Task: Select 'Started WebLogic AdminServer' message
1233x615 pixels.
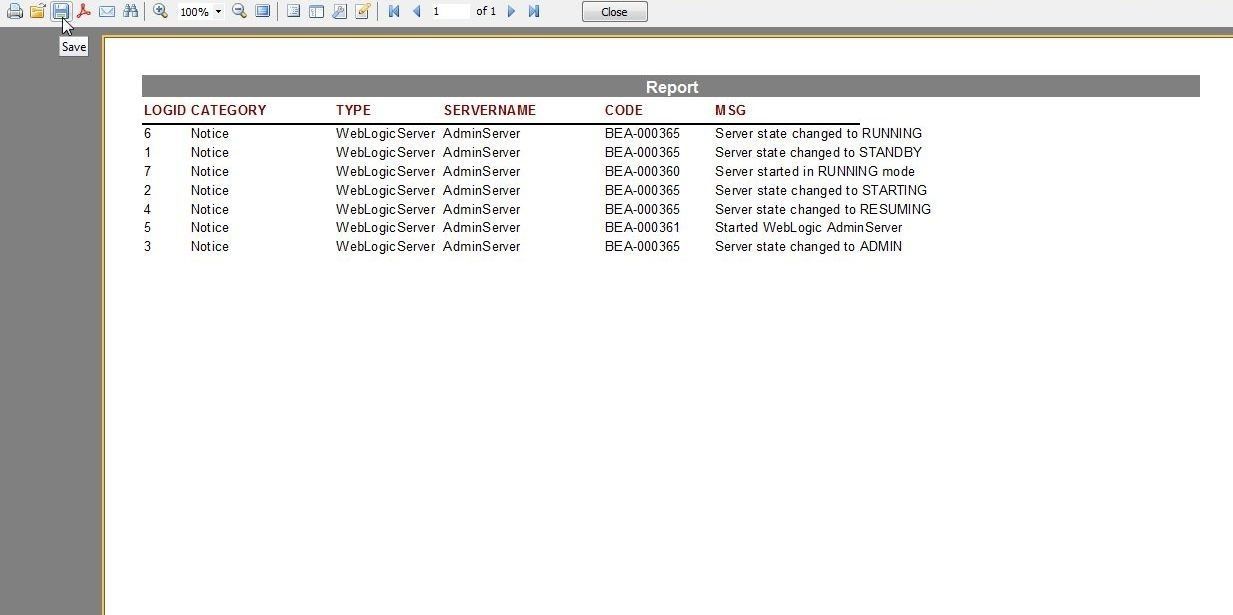Action: coord(808,227)
